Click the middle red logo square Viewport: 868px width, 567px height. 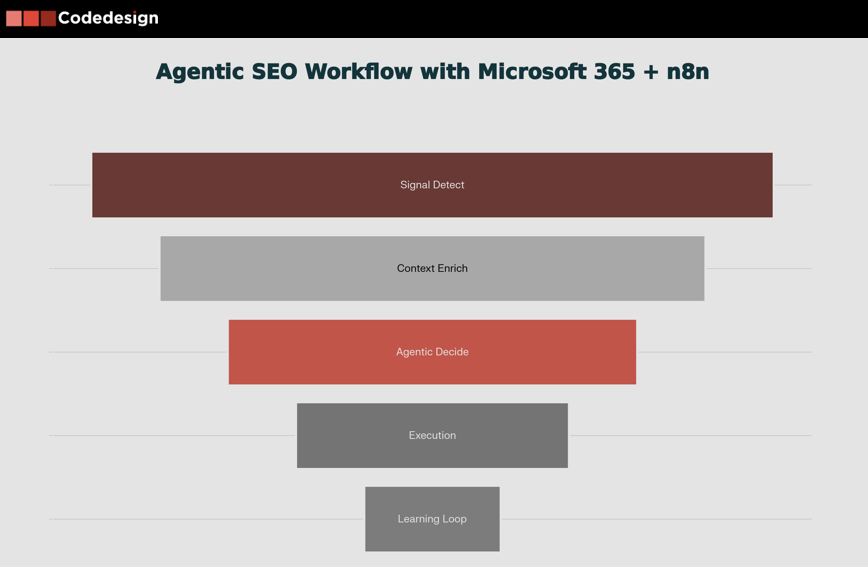(31, 18)
